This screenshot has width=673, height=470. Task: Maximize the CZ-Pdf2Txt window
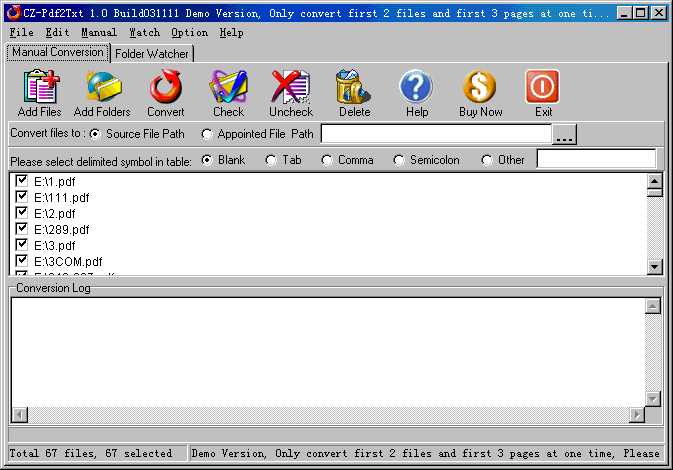pos(640,13)
